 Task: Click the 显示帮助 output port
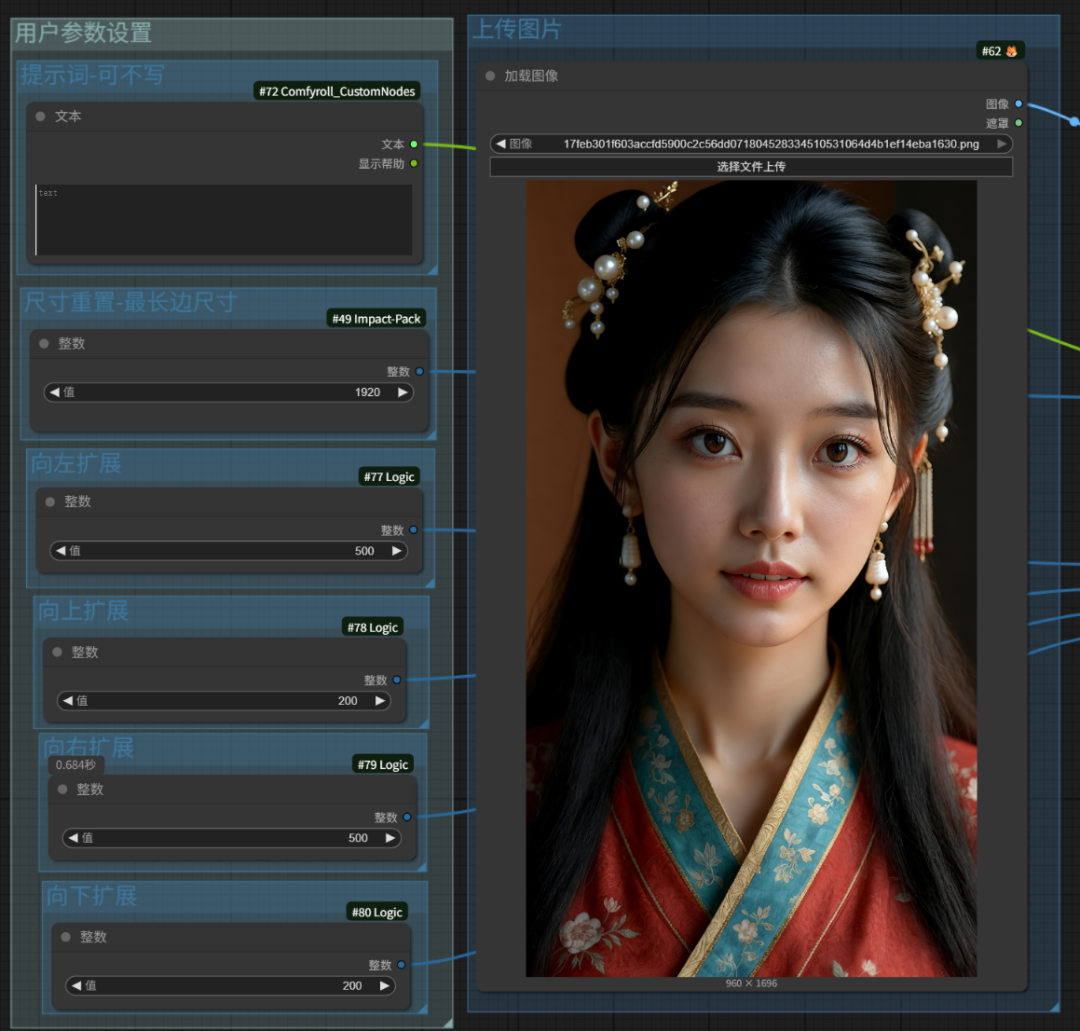(414, 163)
